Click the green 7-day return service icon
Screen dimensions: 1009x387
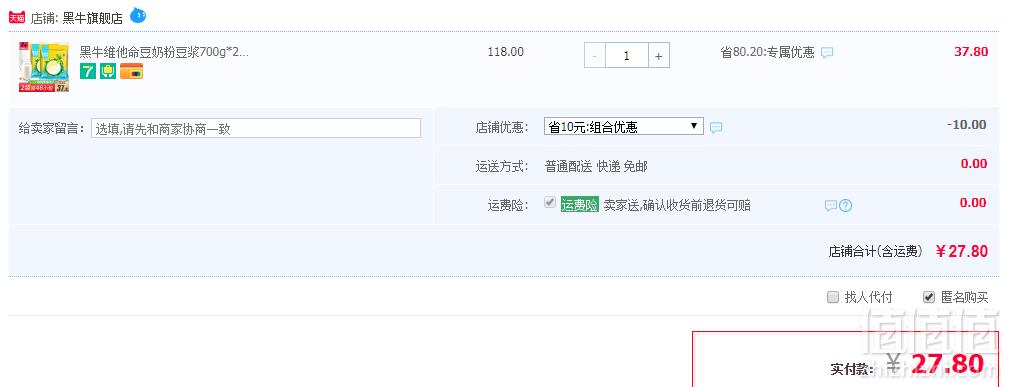(x=88, y=71)
